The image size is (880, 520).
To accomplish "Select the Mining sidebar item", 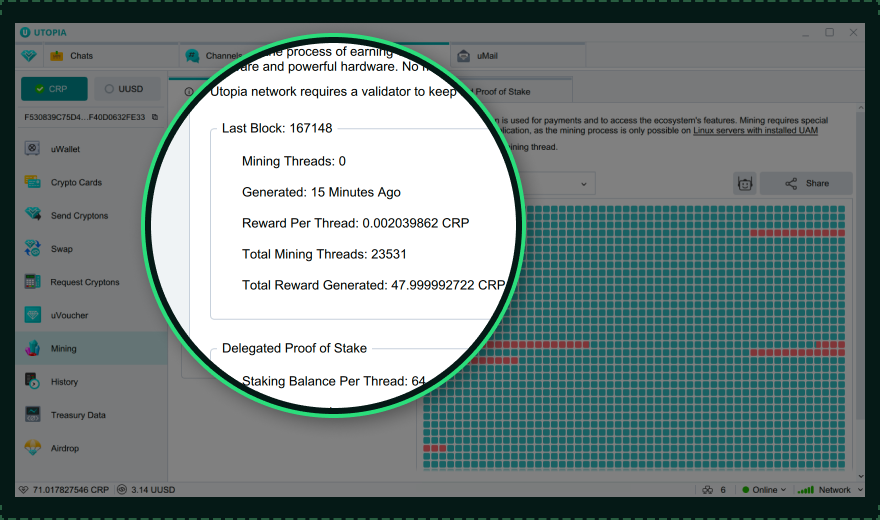I will (91, 348).
